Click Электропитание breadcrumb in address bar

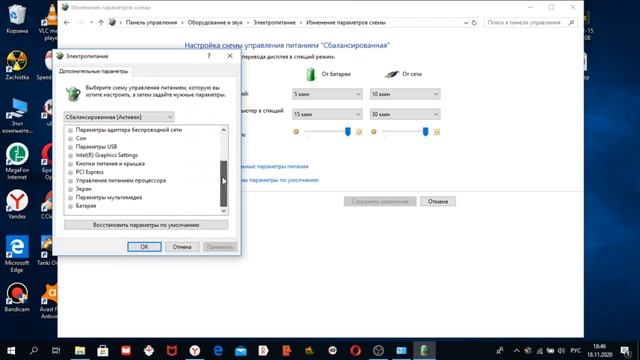[274, 22]
